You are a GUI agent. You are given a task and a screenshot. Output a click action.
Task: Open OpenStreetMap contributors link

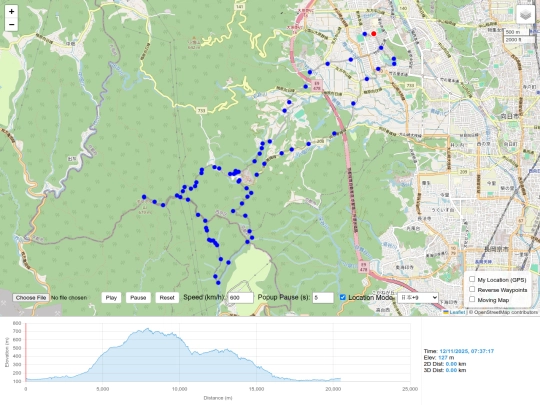(x=506, y=312)
